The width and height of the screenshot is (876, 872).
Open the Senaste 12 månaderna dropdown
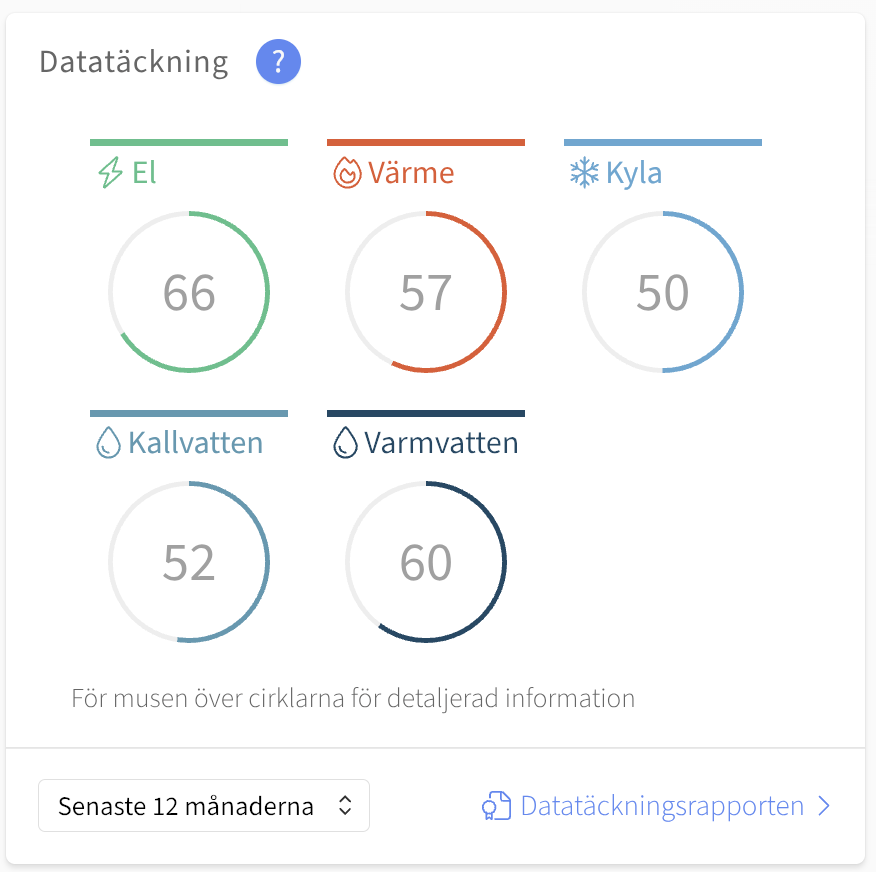point(204,806)
